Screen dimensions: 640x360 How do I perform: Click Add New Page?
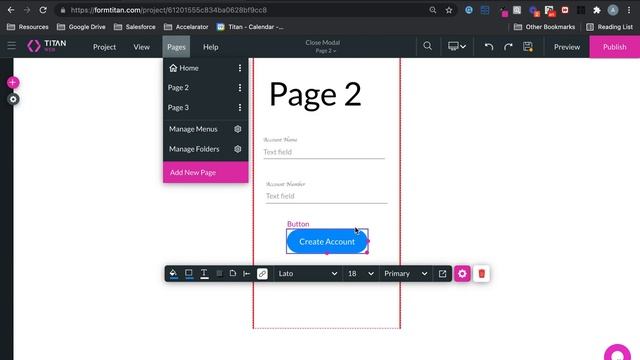[206, 172]
